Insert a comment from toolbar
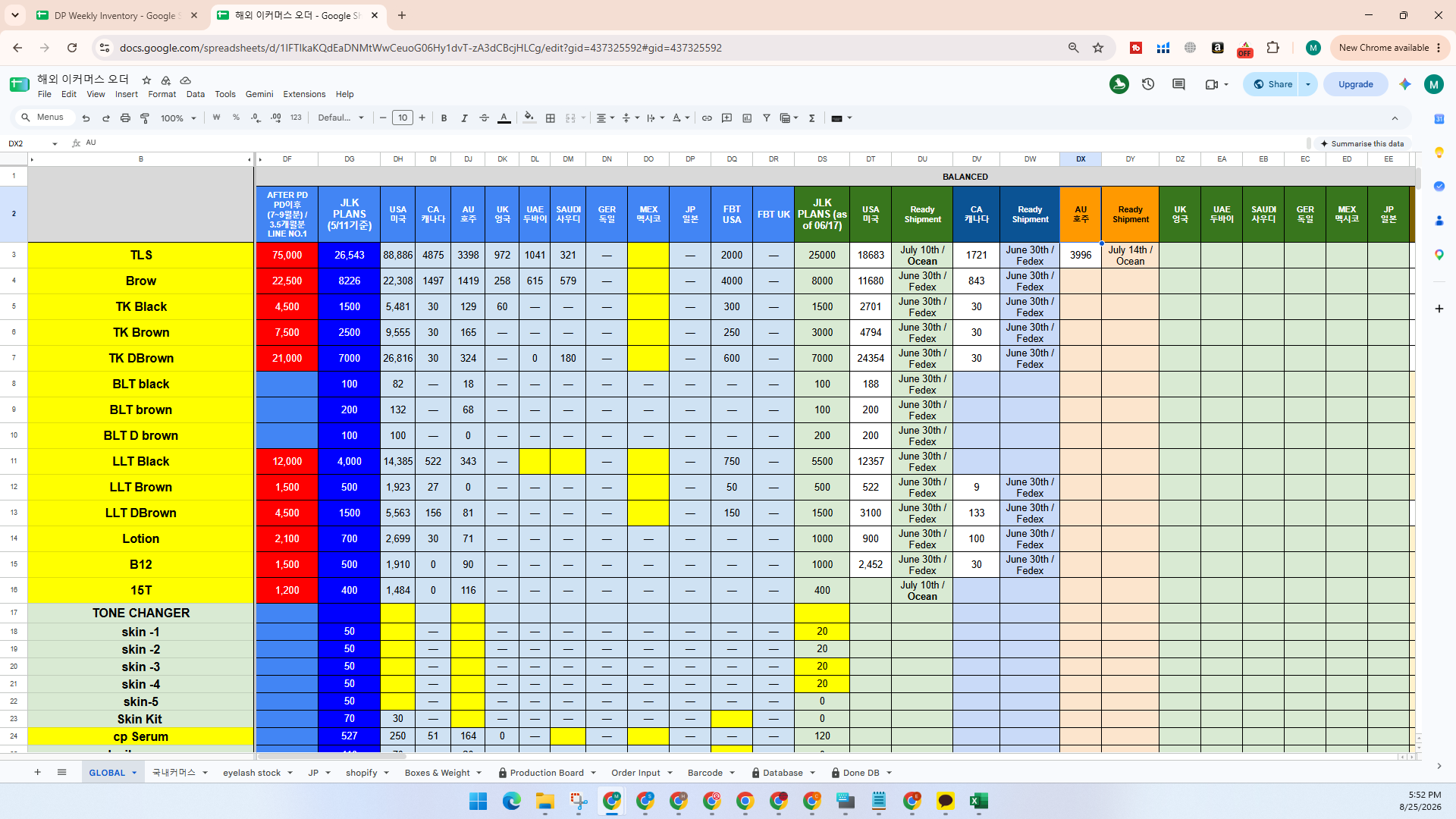The height and width of the screenshot is (819, 1456). (x=727, y=118)
